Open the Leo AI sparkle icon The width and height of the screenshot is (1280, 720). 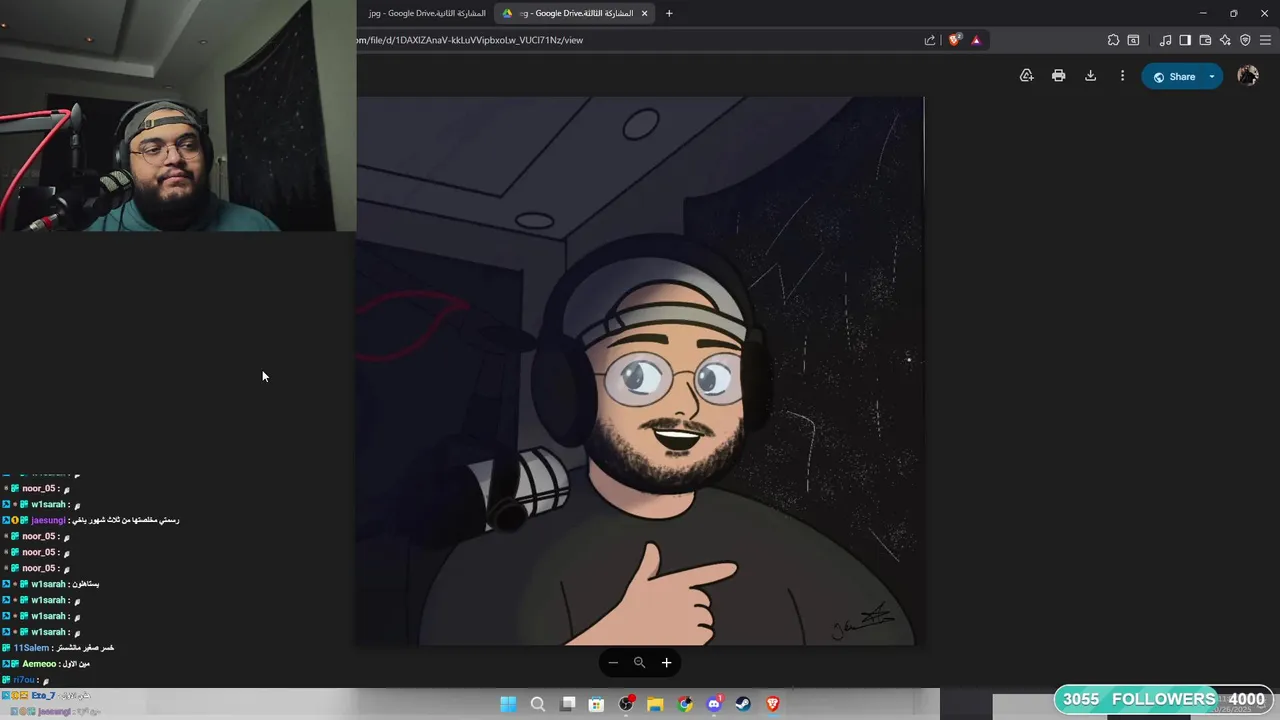pyautogui.click(x=1225, y=40)
